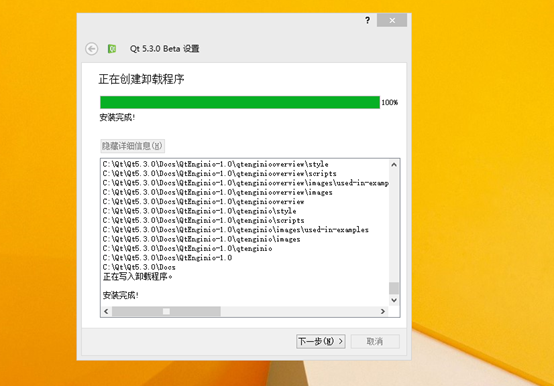
Task: Click the log line ending in Docs\QtEnginio-1.0
Action: point(167,257)
